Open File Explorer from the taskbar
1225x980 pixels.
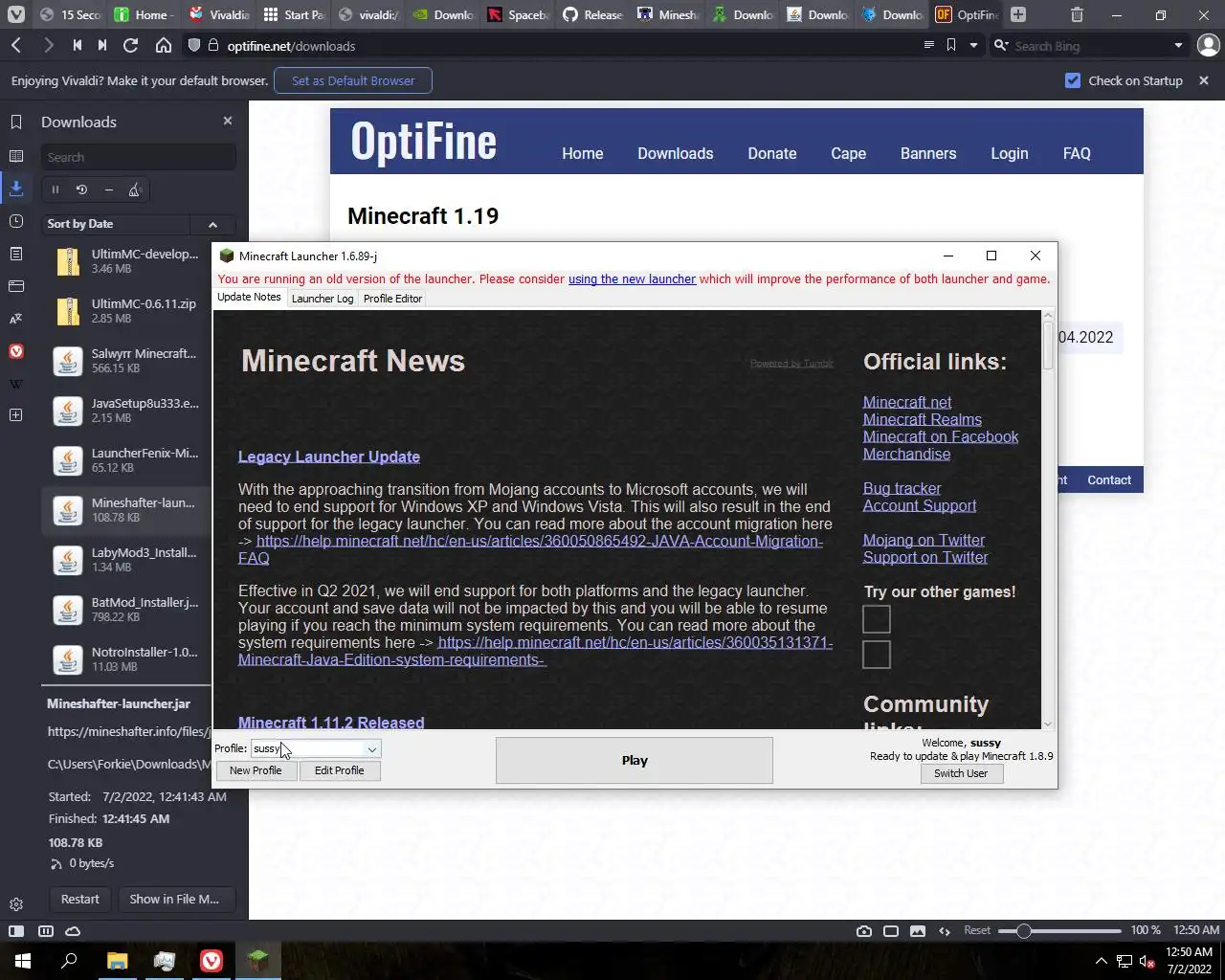point(117,961)
